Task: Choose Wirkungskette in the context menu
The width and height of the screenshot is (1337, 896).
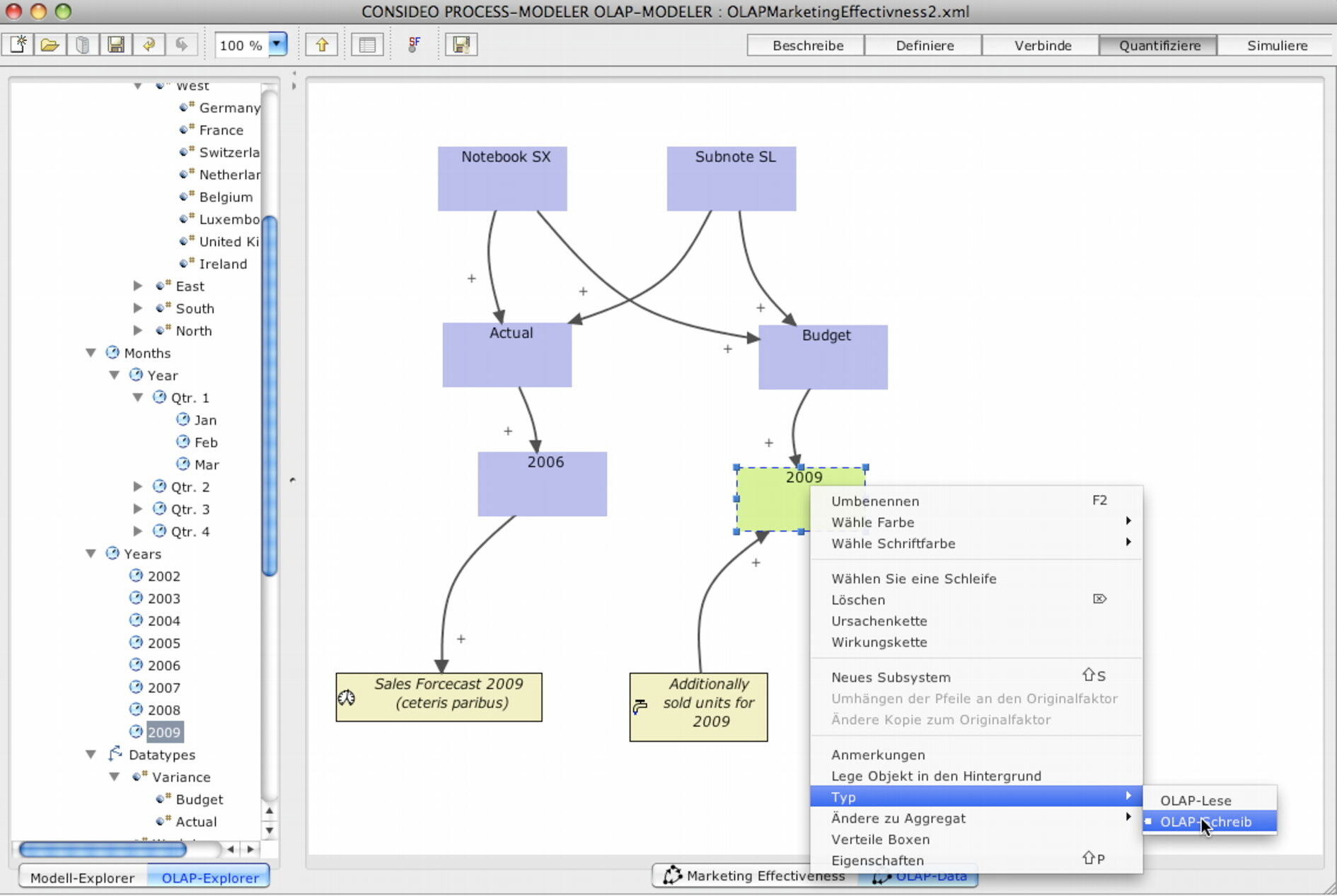Action: pos(976,642)
